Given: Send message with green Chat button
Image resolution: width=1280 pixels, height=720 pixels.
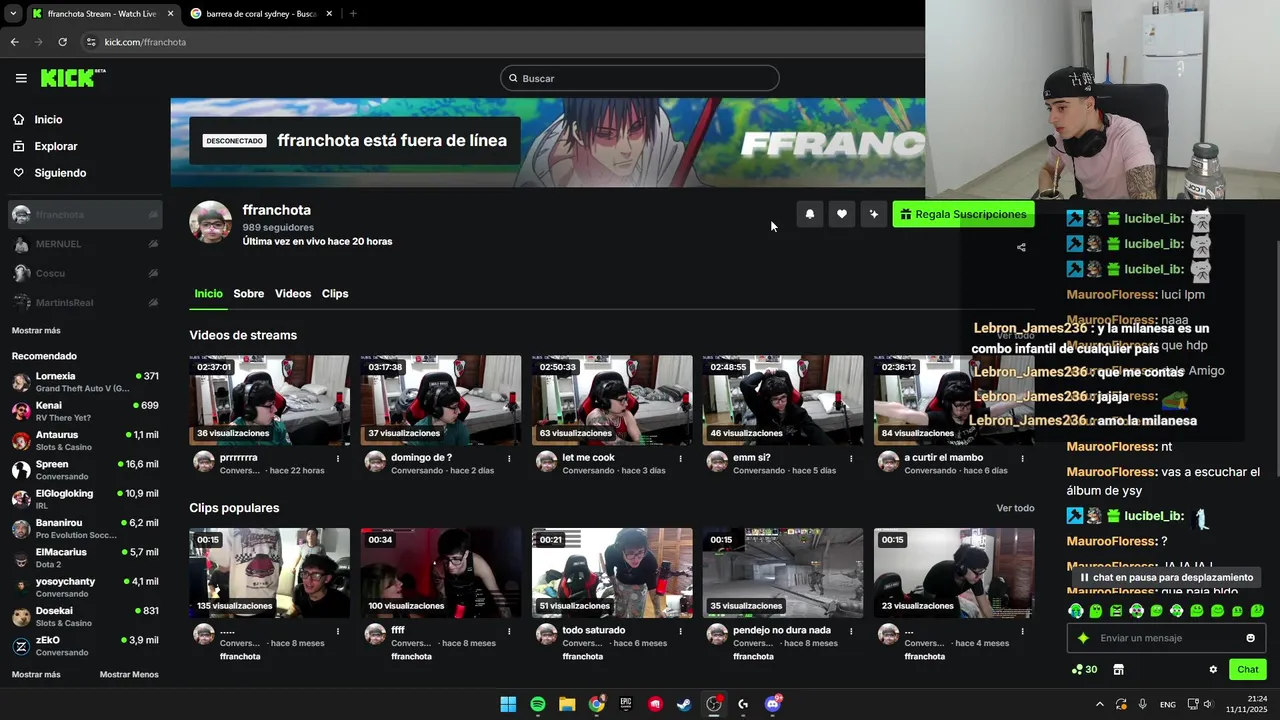Looking at the screenshot, I should [1248, 670].
